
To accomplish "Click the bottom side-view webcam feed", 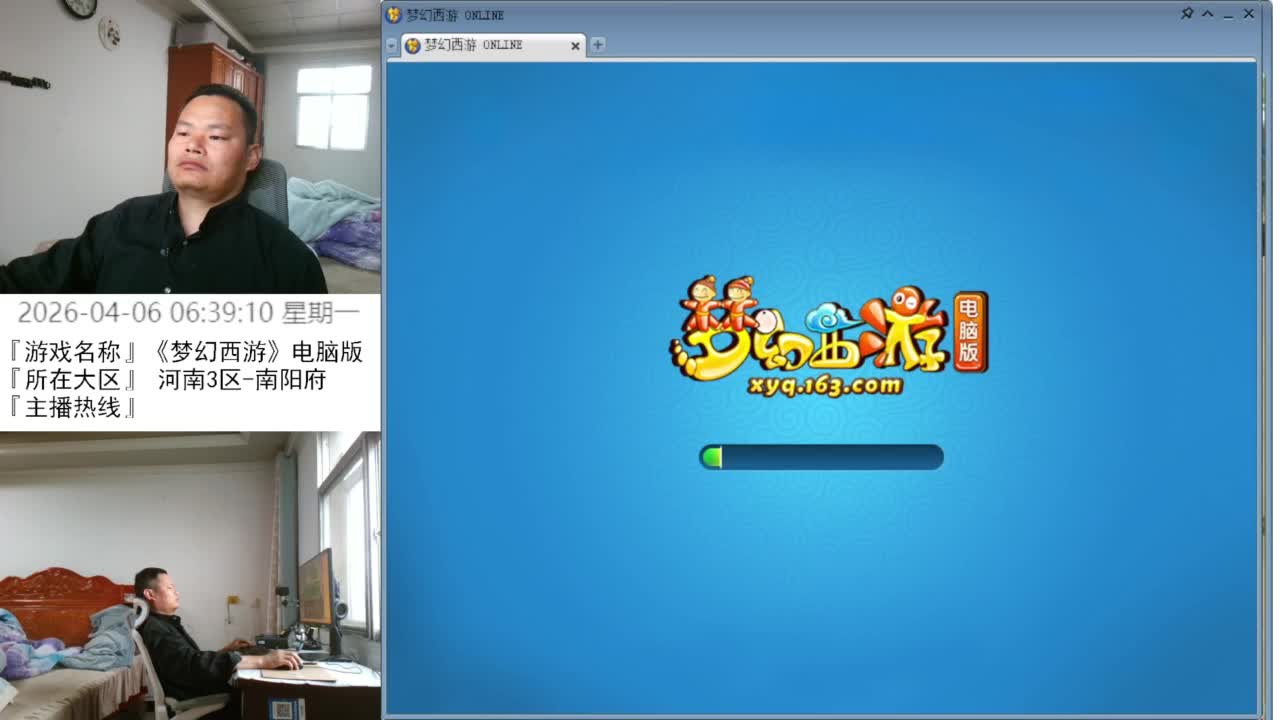I will coord(190,576).
